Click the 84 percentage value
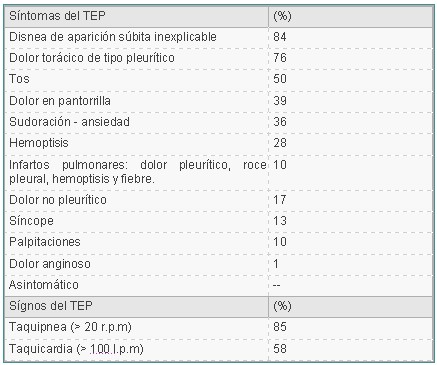 coord(280,37)
